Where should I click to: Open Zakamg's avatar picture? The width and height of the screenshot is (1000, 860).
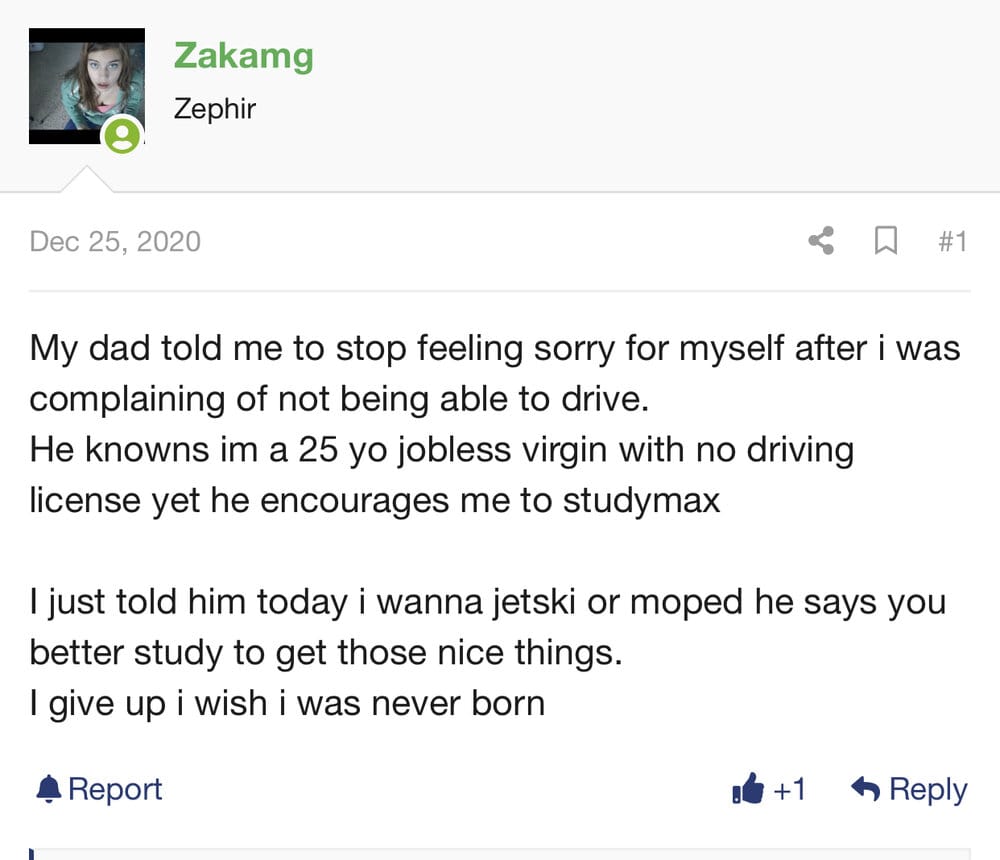point(86,86)
